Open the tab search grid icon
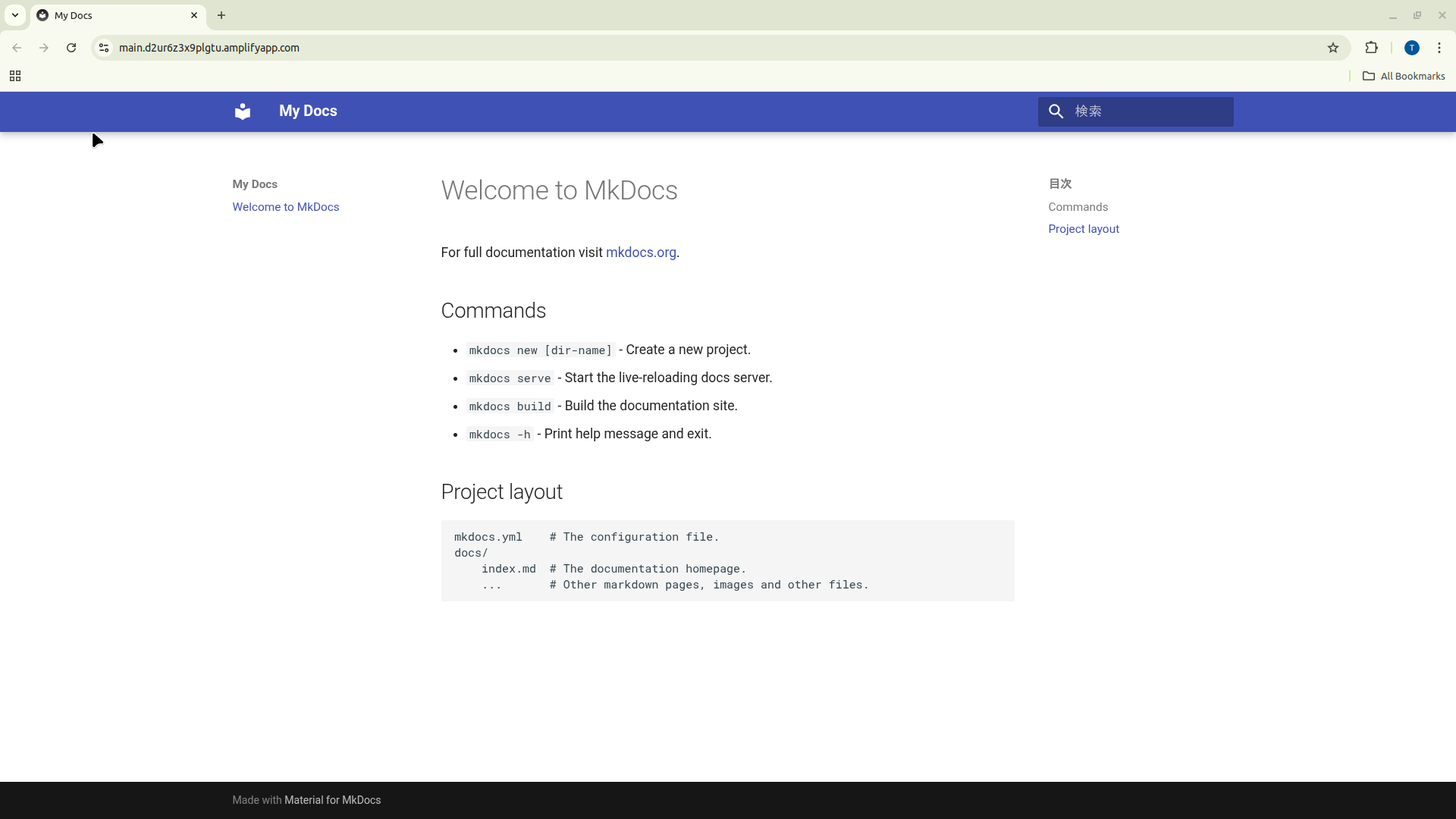Screen dimensions: 1456x819 click(14, 76)
